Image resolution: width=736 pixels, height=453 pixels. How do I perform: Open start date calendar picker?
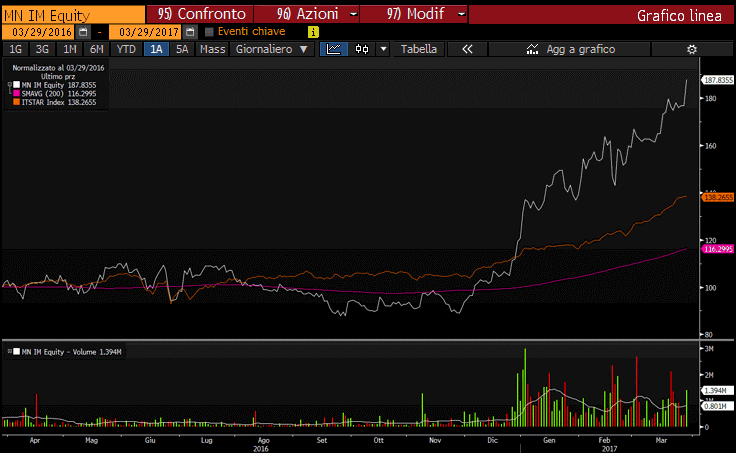coord(82,32)
